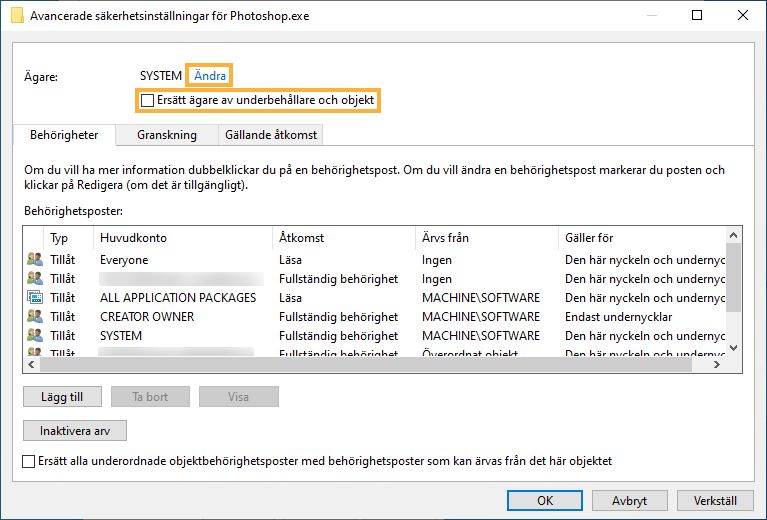Sort by the Ärvs från column header
This screenshot has height=520, width=767.
pyautogui.click(x=486, y=238)
